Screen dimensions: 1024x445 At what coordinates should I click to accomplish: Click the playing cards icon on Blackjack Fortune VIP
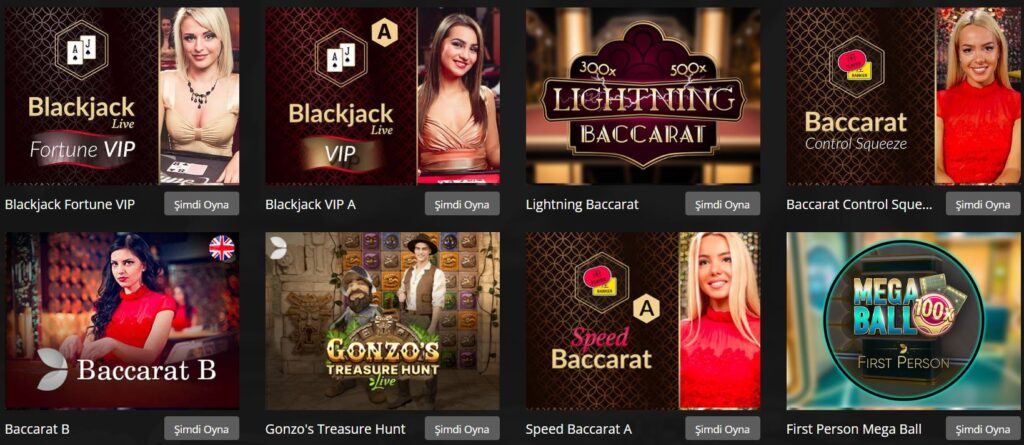click(x=81, y=50)
